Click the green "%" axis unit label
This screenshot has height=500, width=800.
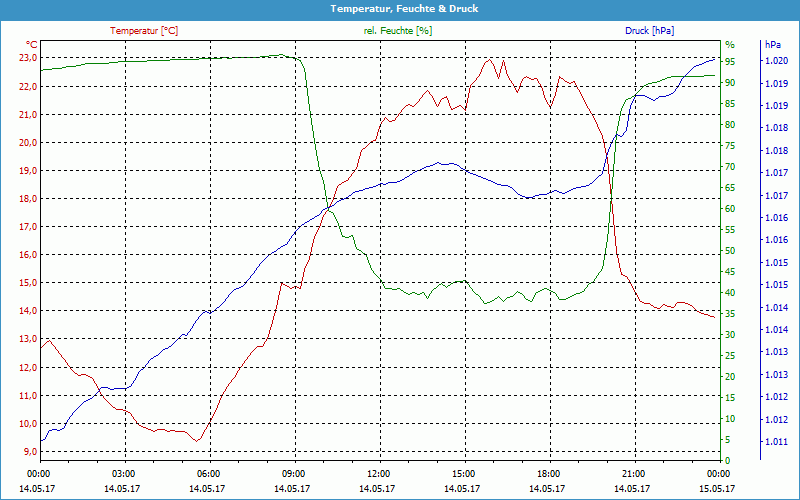coord(730,45)
